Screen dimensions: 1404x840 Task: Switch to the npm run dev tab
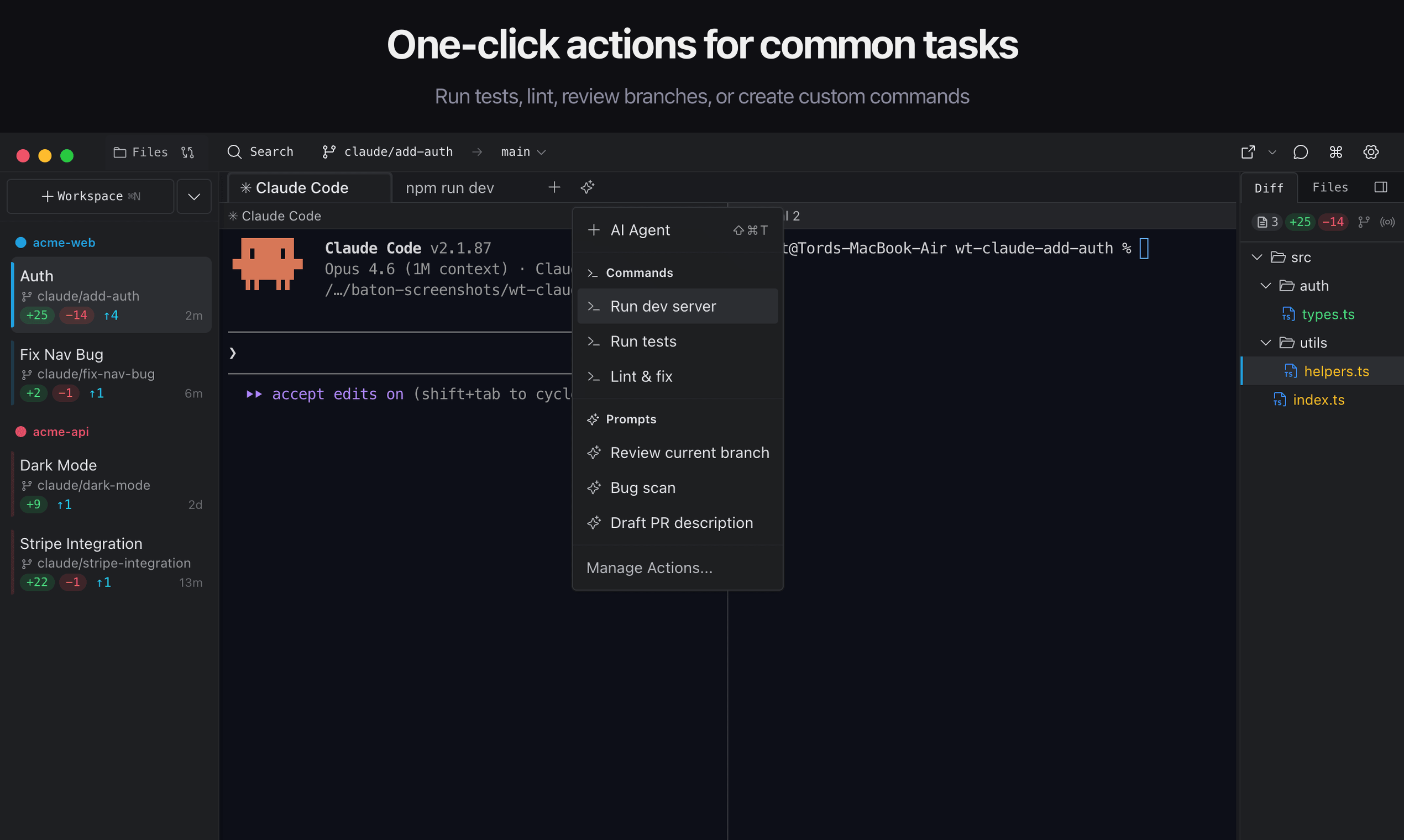450,188
